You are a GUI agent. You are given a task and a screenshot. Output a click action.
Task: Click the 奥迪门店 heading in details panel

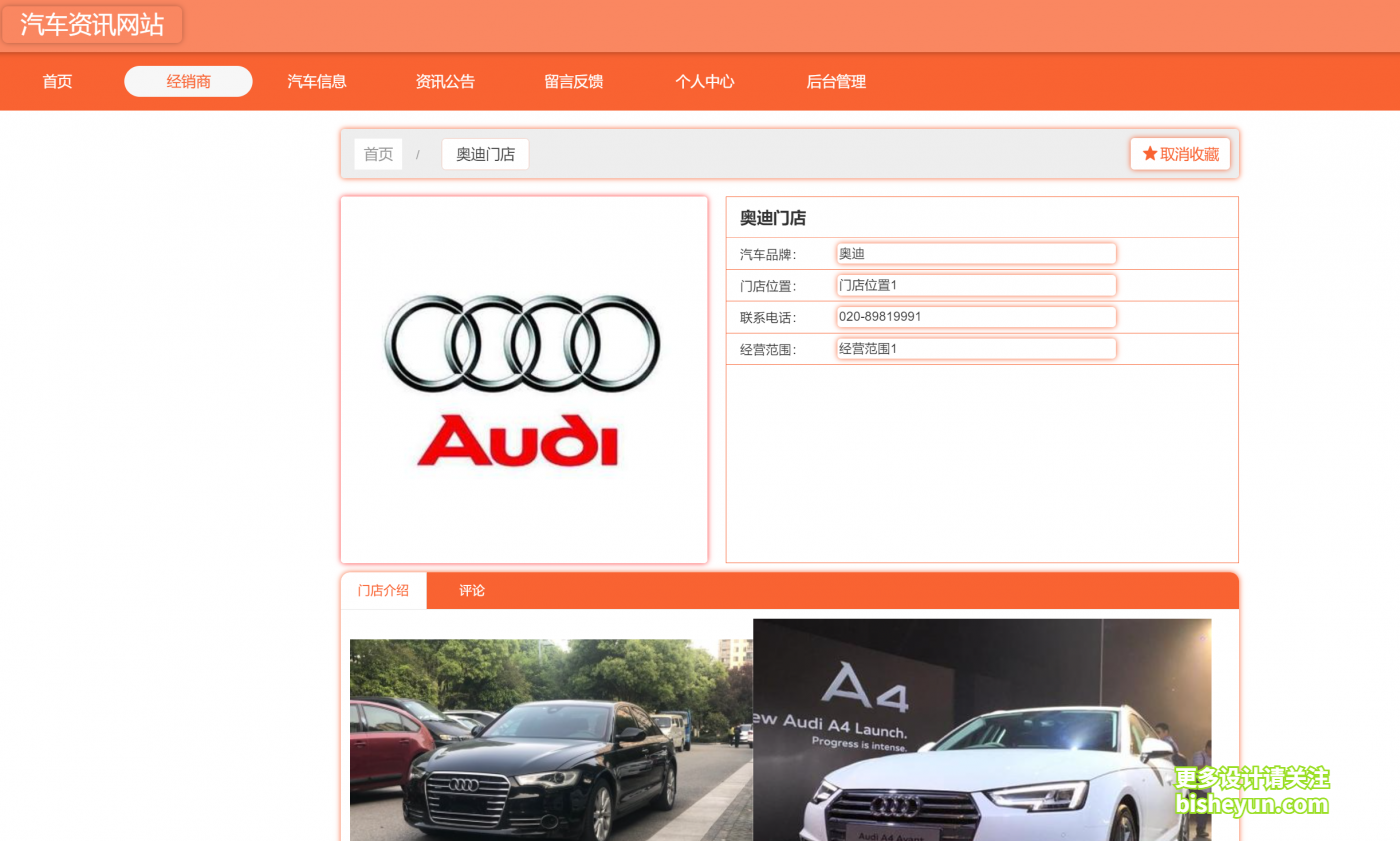tap(773, 218)
